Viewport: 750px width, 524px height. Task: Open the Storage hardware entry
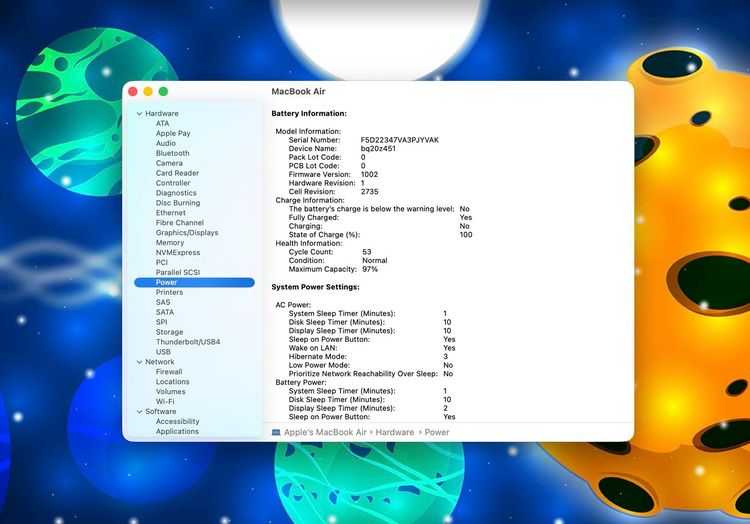169,332
